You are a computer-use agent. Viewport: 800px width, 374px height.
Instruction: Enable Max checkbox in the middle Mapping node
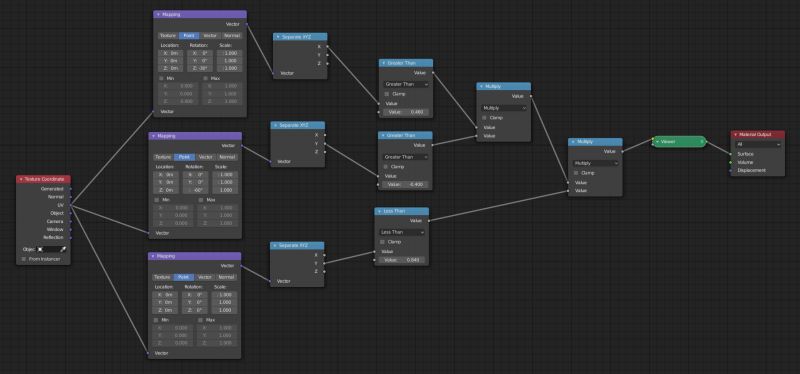coord(201,200)
